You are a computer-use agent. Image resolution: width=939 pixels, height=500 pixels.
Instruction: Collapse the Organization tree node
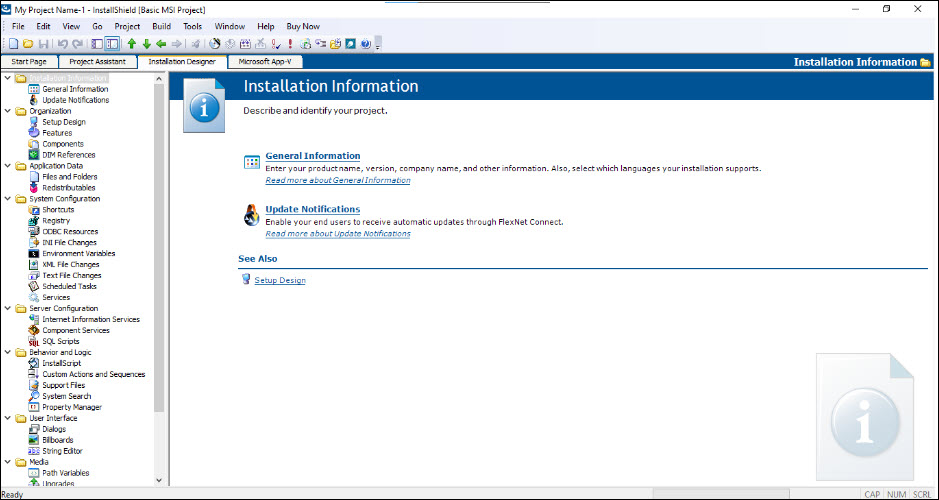coord(7,111)
